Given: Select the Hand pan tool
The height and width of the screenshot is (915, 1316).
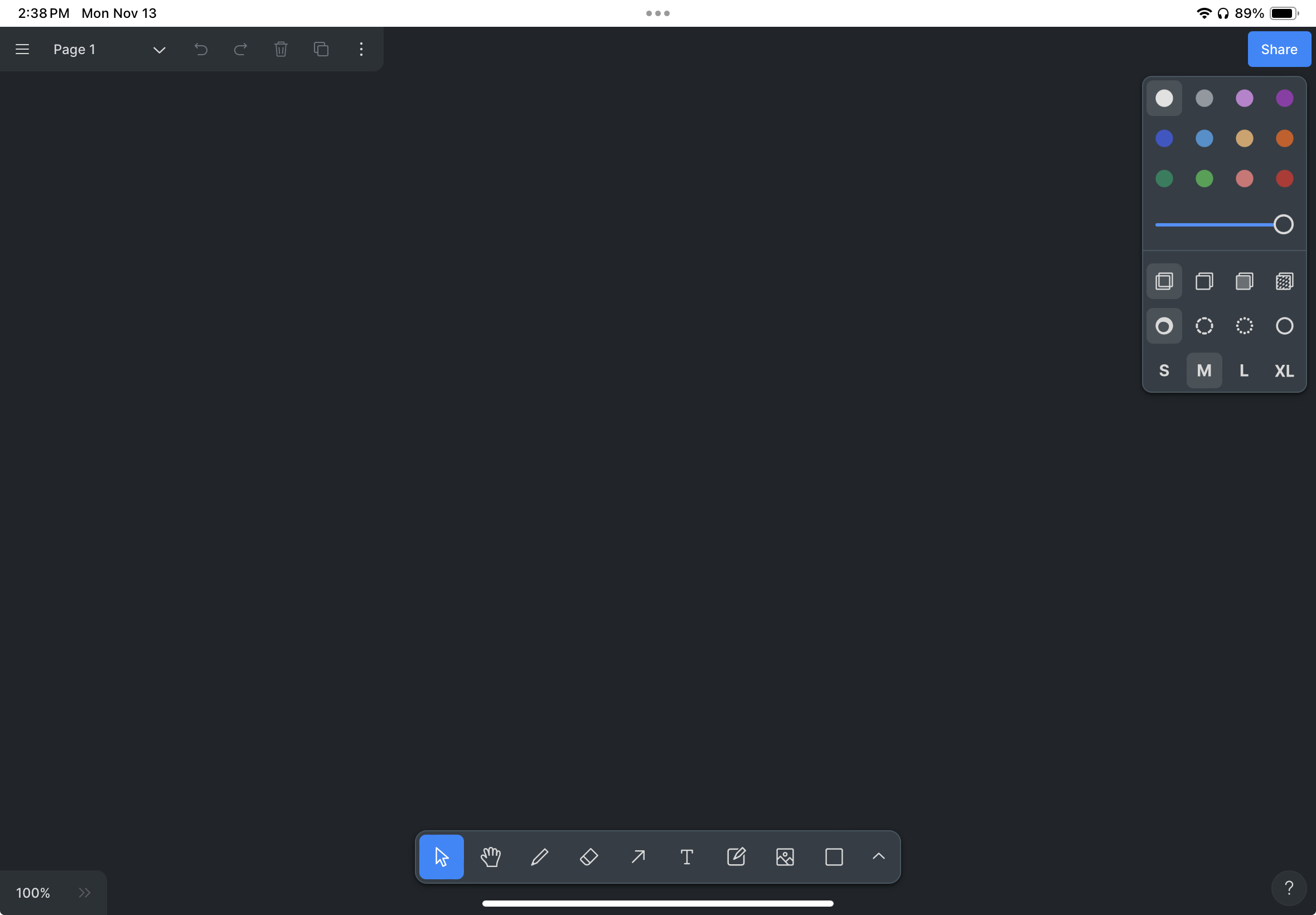Looking at the screenshot, I should (x=490, y=856).
